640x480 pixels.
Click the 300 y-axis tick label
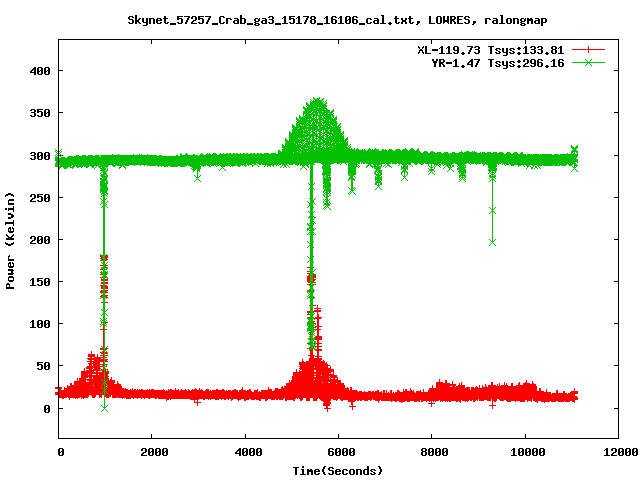coord(40,156)
